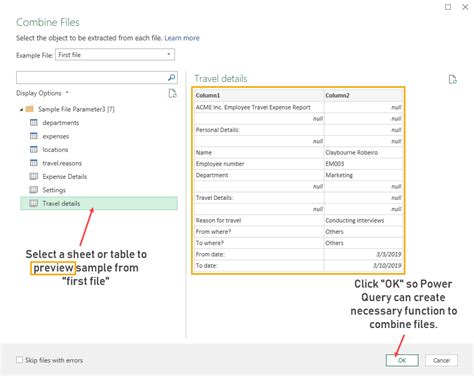The height and width of the screenshot is (376, 474).
Task: Click the 3/10/2019 date cell
Action: click(363, 266)
